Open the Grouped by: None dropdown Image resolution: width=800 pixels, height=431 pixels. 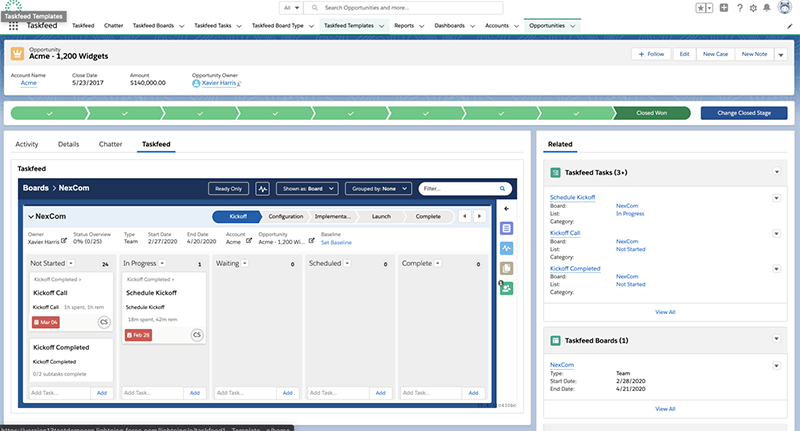[x=379, y=189]
